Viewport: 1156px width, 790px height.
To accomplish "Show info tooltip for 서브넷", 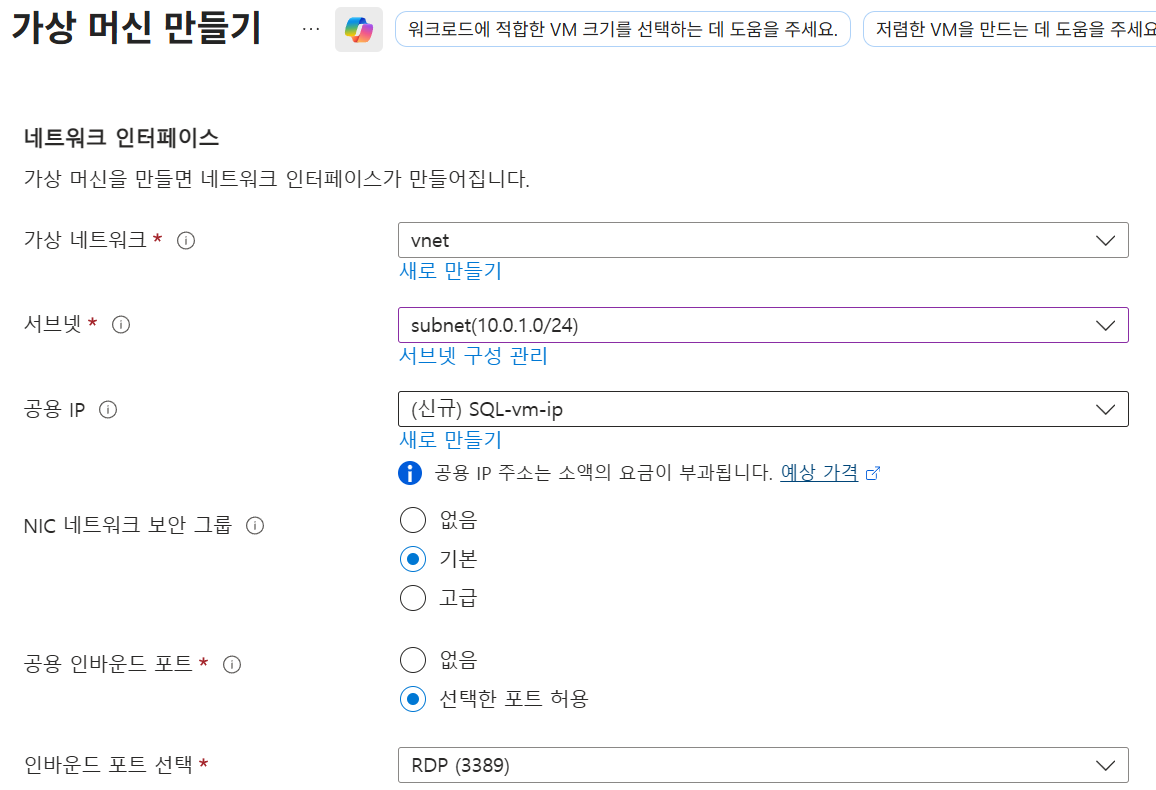I will point(121,325).
